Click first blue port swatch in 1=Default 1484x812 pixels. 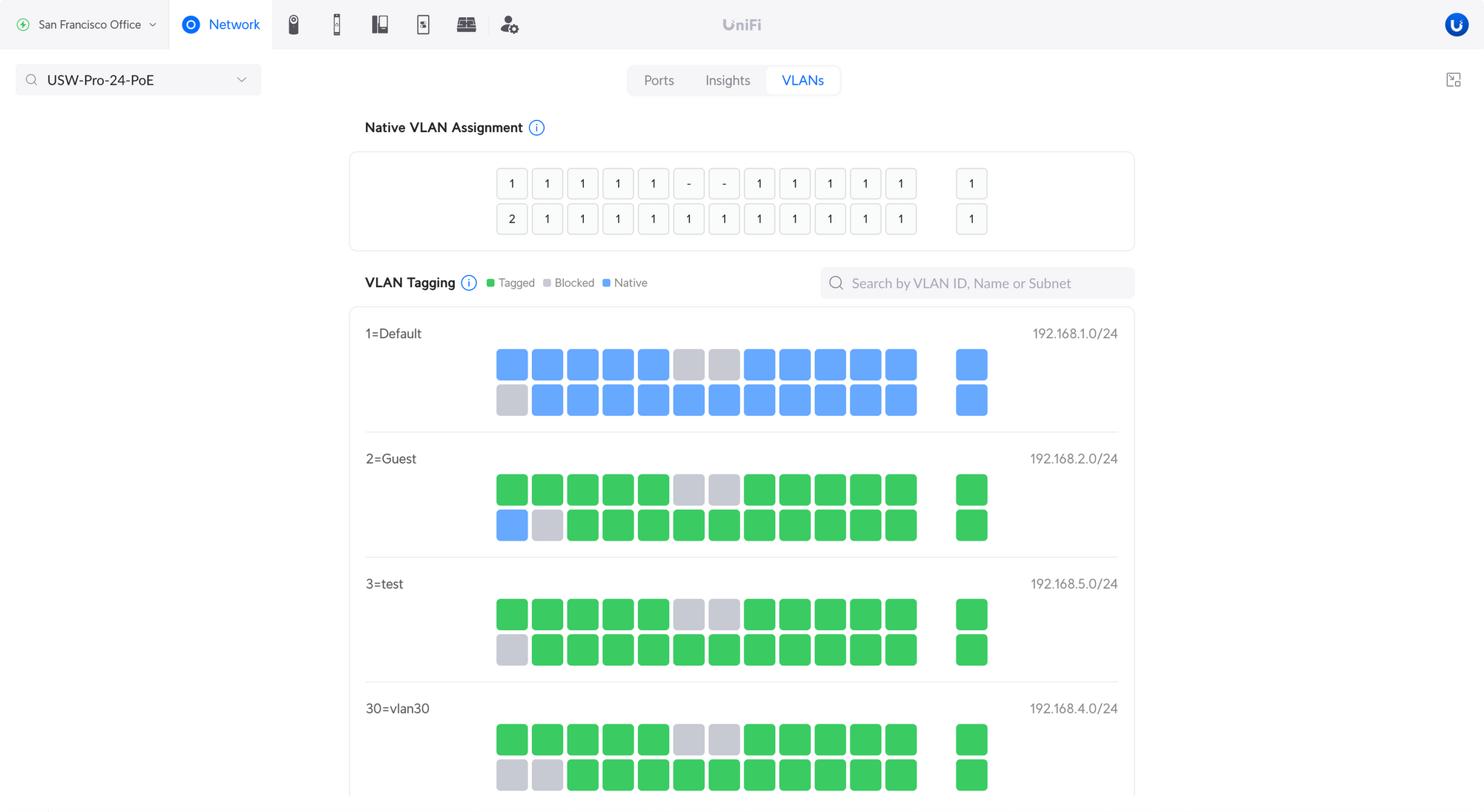tap(512, 365)
